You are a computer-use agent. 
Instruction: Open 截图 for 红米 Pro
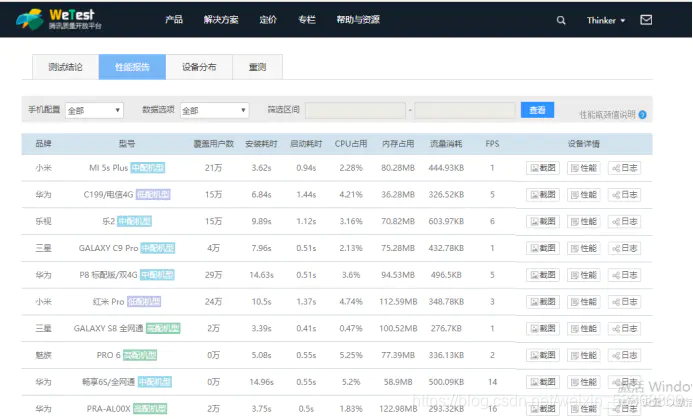543,302
